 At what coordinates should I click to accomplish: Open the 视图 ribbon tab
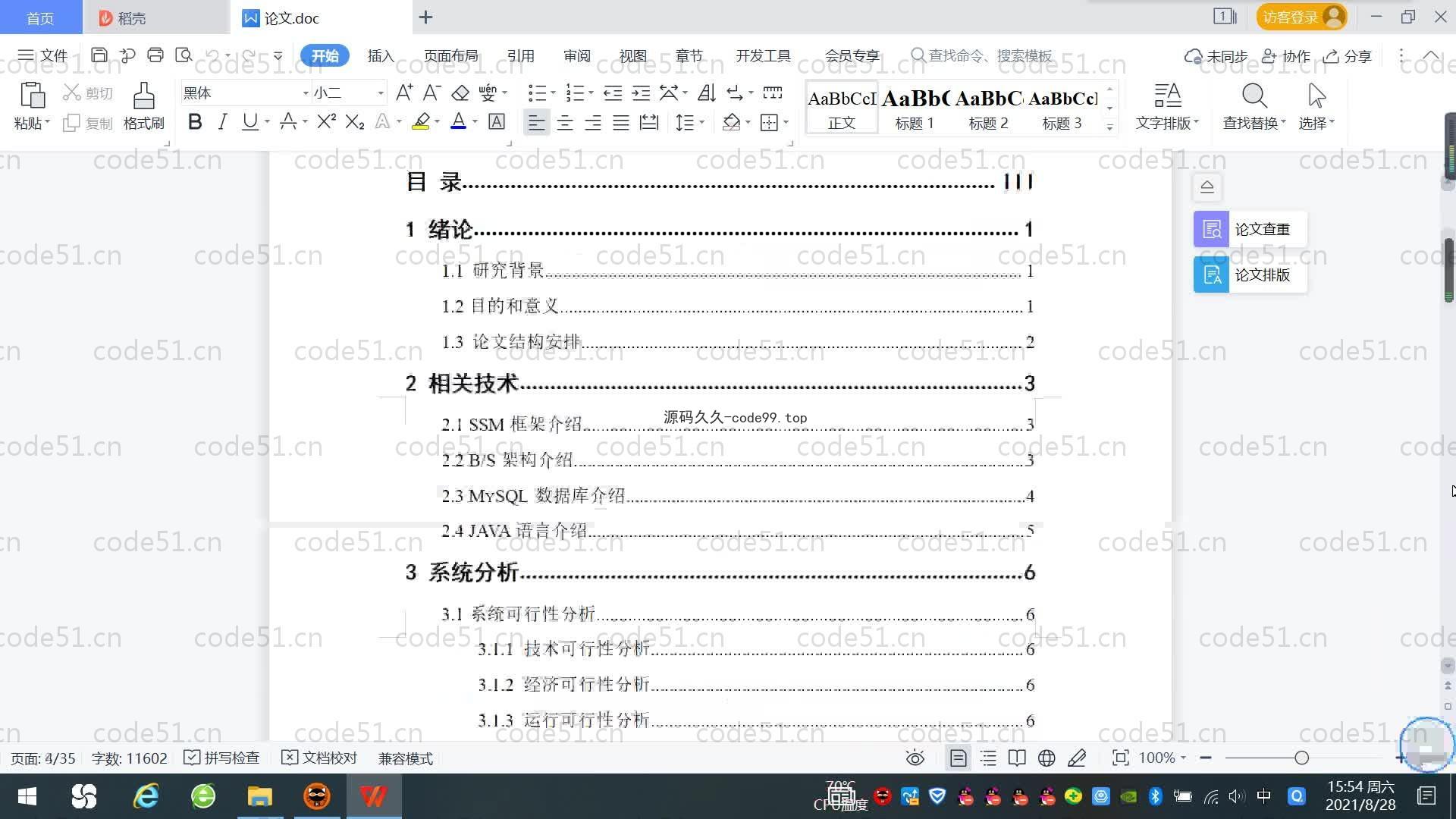(633, 56)
